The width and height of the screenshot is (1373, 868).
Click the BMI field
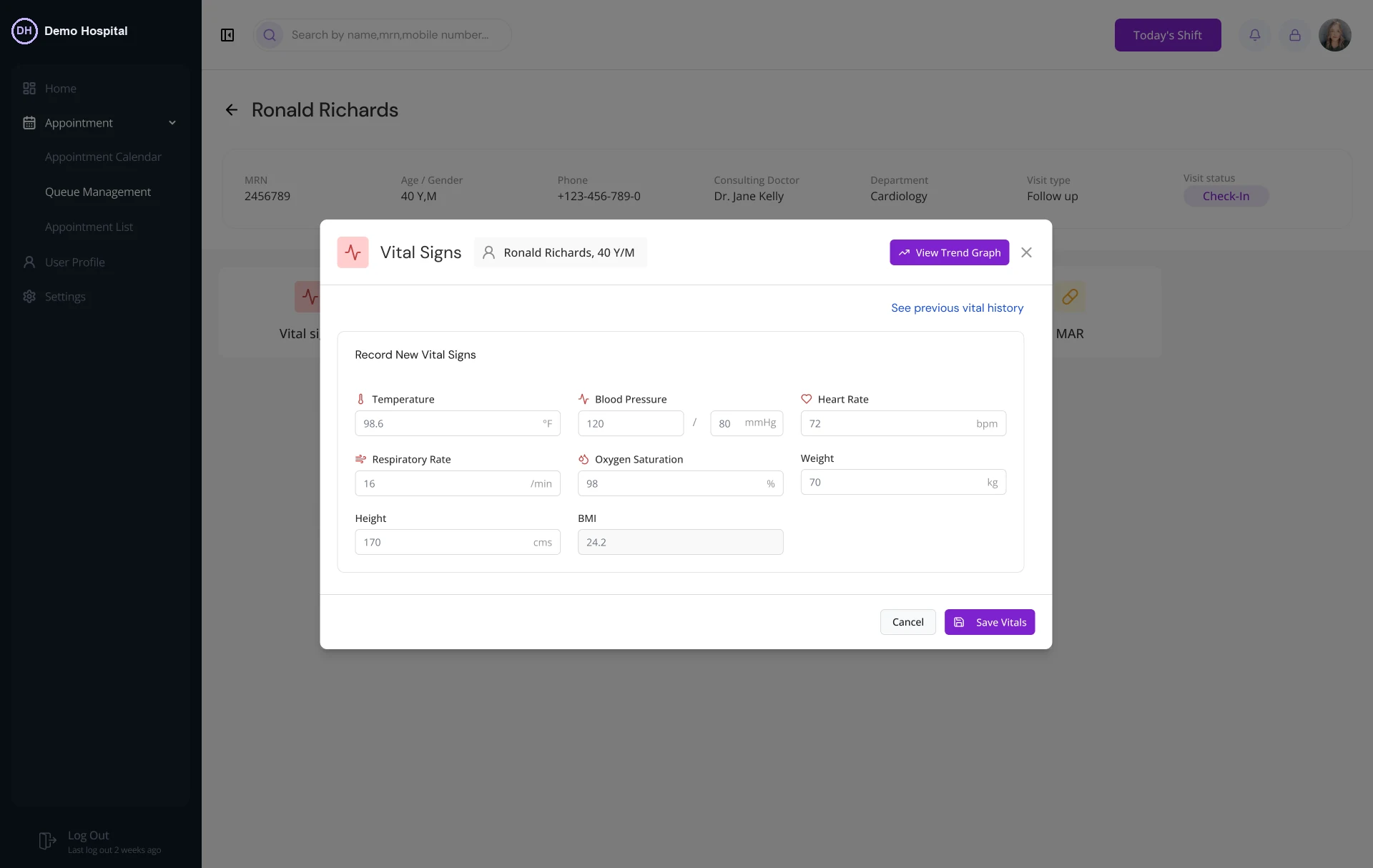[680, 542]
